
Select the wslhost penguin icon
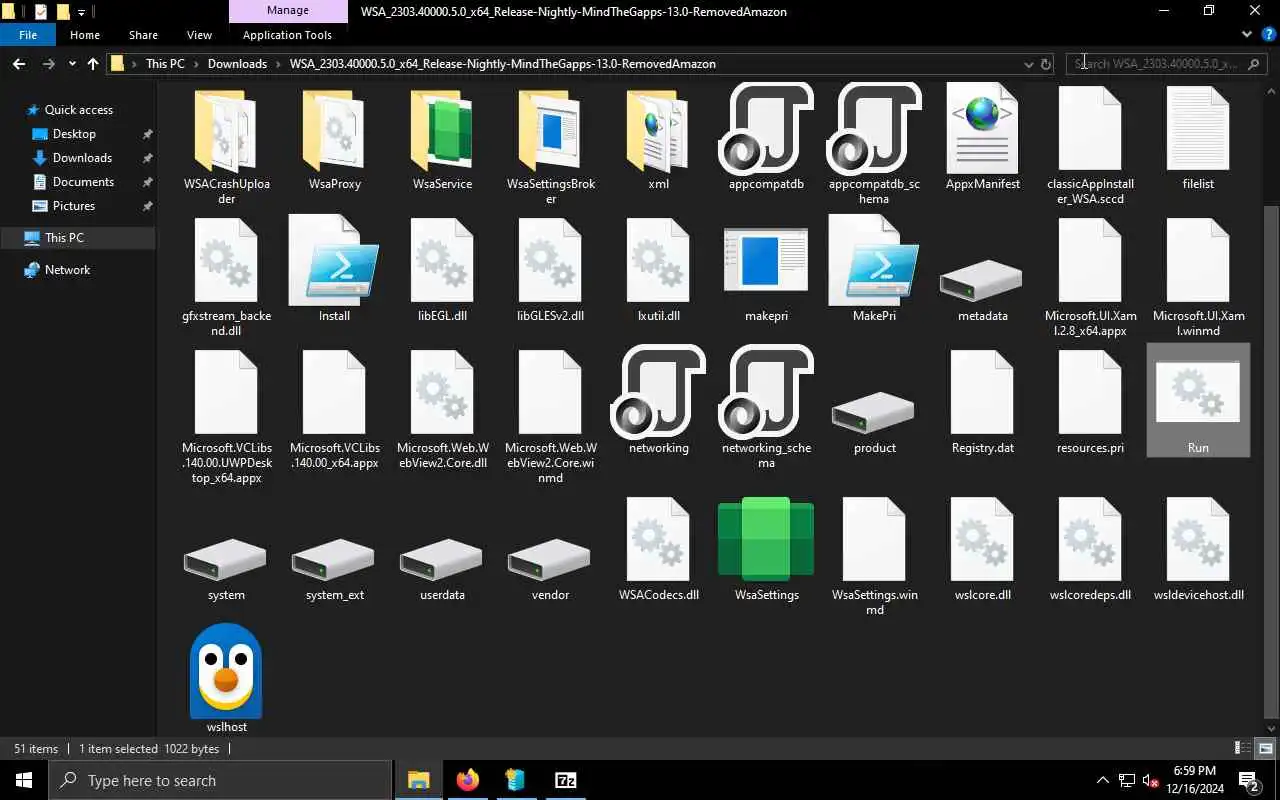226,671
